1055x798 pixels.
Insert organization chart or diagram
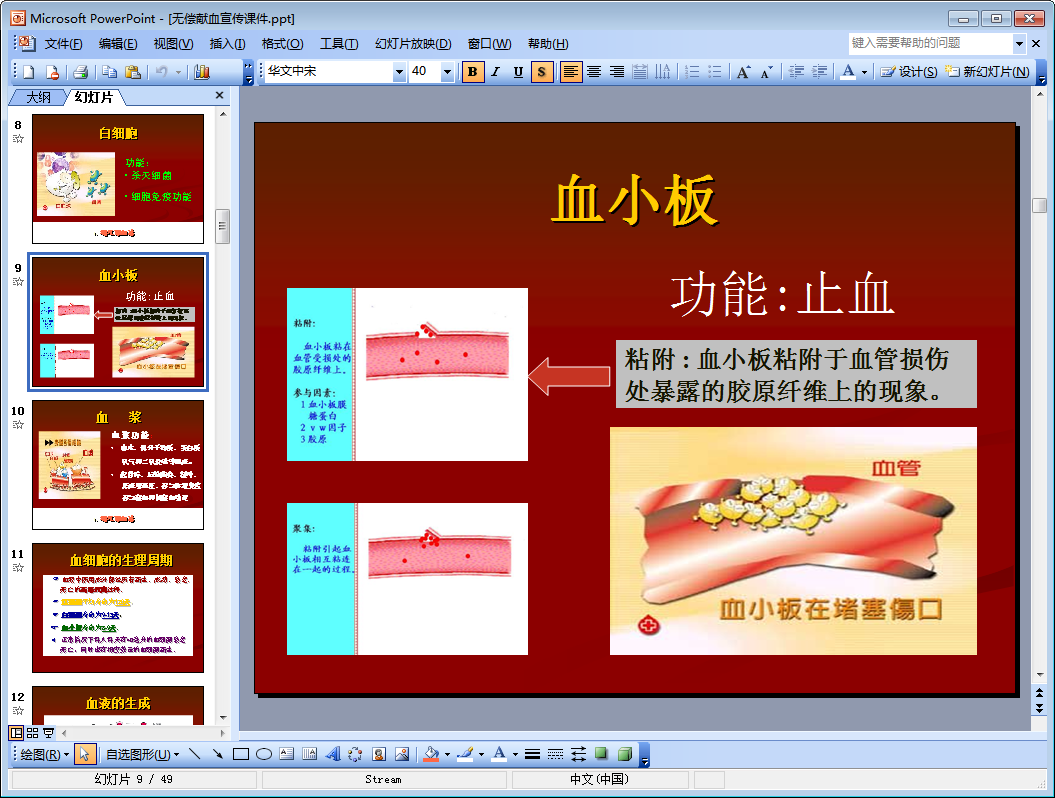click(355, 754)
